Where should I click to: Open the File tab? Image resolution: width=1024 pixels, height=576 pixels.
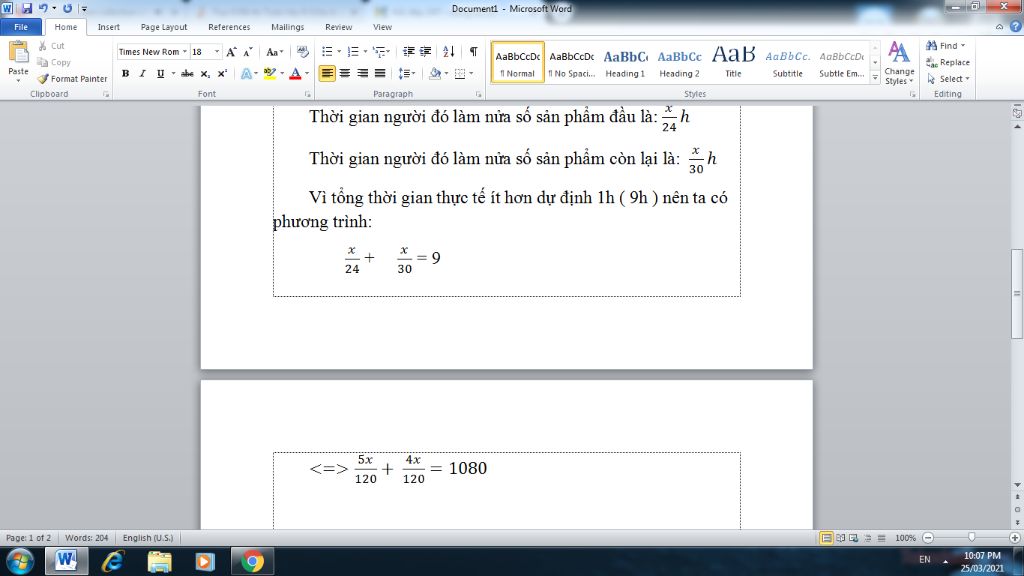(x=21, y=27)
